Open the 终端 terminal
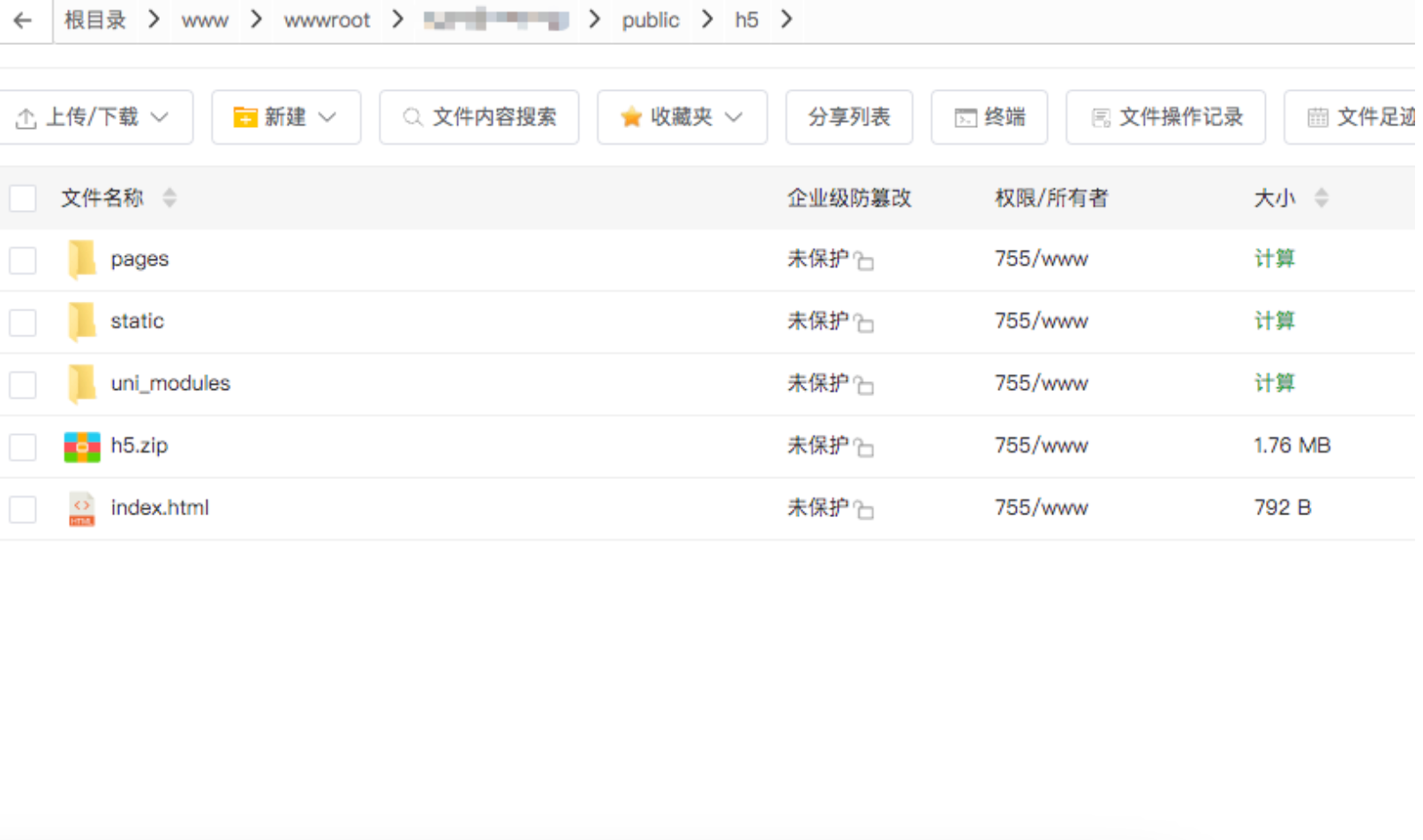 pyautogui.click(x=989, y=117)
